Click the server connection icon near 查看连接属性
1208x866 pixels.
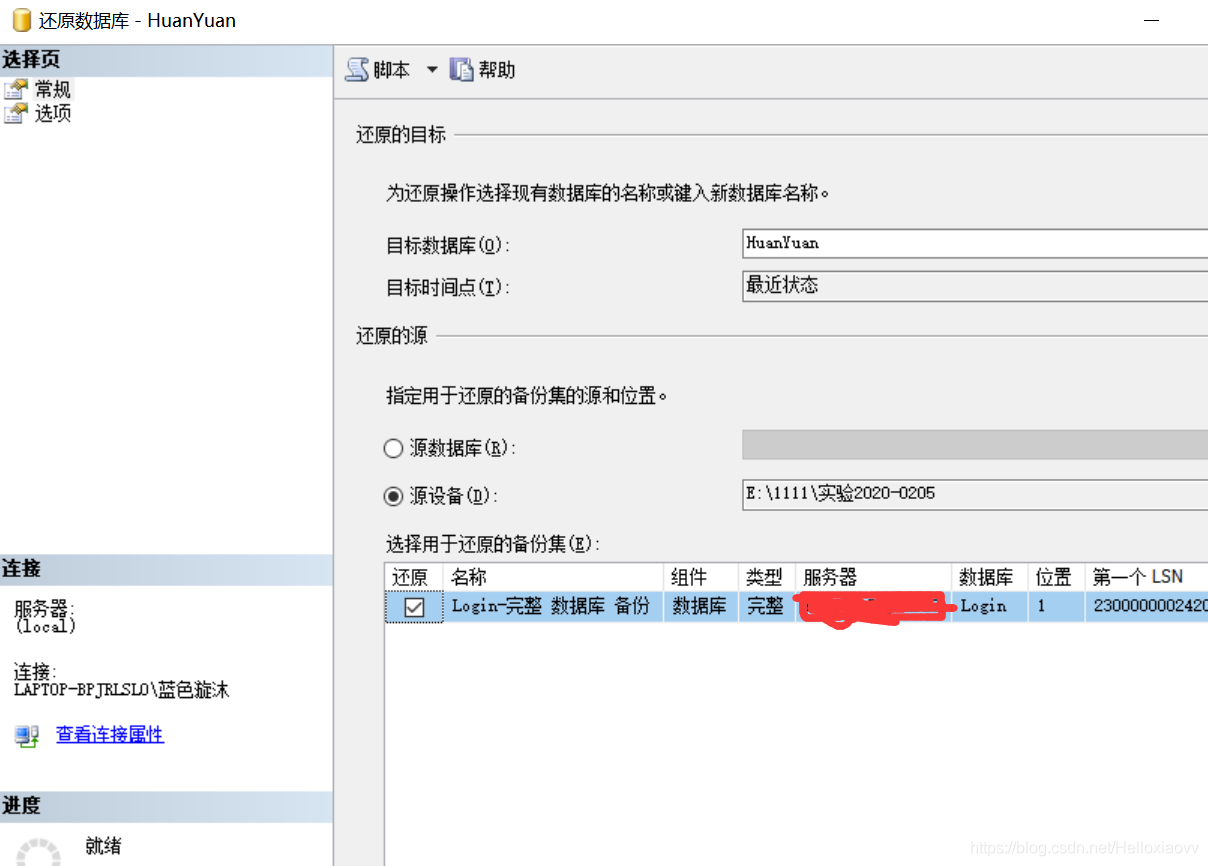pos(25,736)
